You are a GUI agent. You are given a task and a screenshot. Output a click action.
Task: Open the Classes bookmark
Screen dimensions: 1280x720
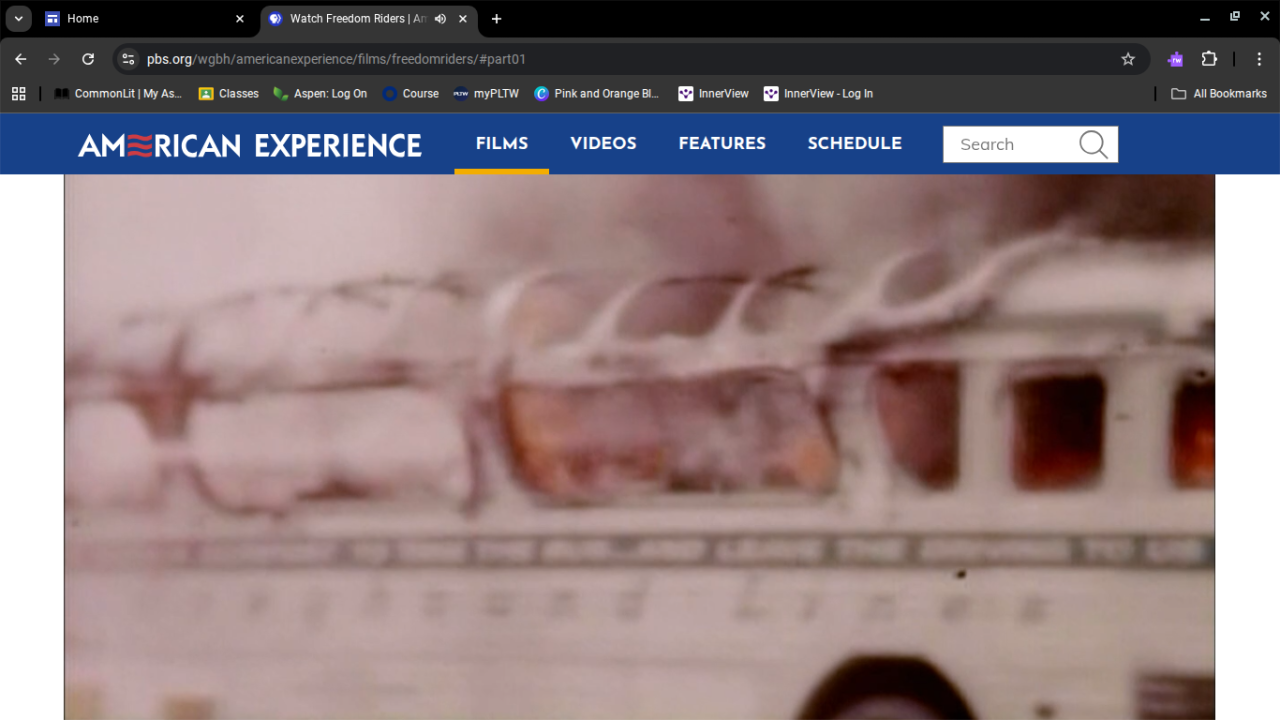click(x=228, y=94)
